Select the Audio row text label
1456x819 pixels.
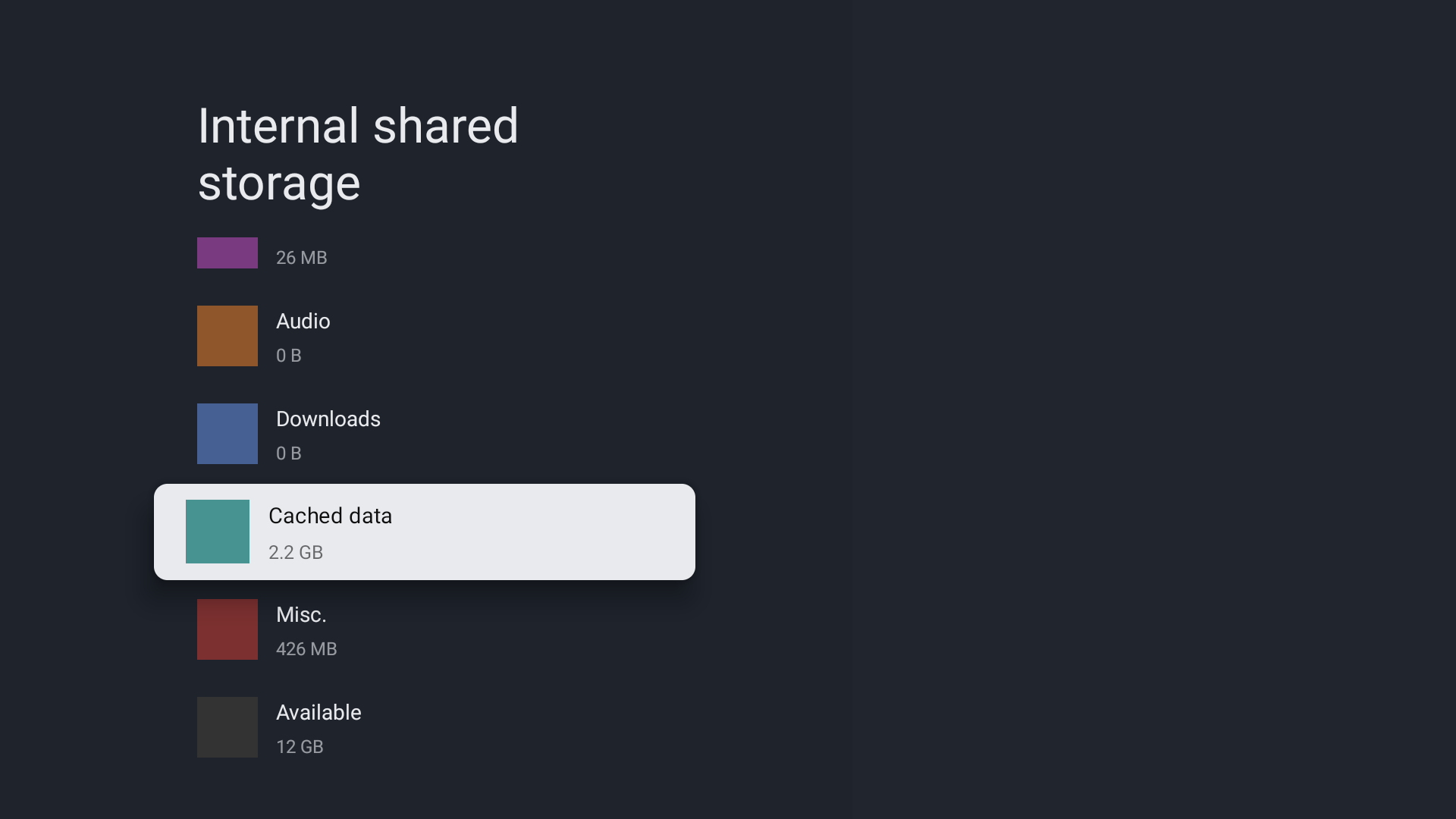point(303,321)
